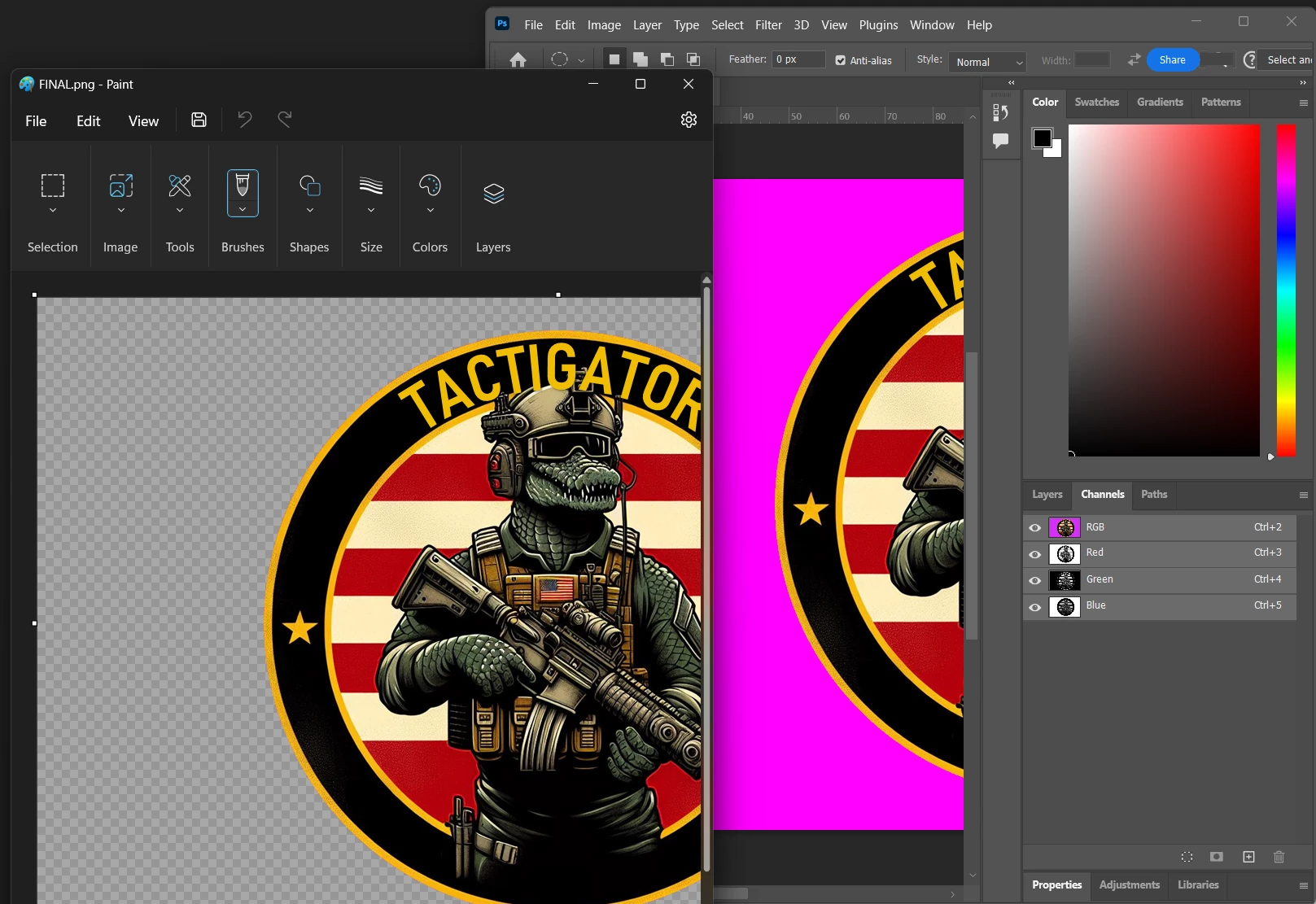Image resolution: width=1316 pixels, height=904 pixels.
Task: Click the Feather input field
Action: point(798,59)
